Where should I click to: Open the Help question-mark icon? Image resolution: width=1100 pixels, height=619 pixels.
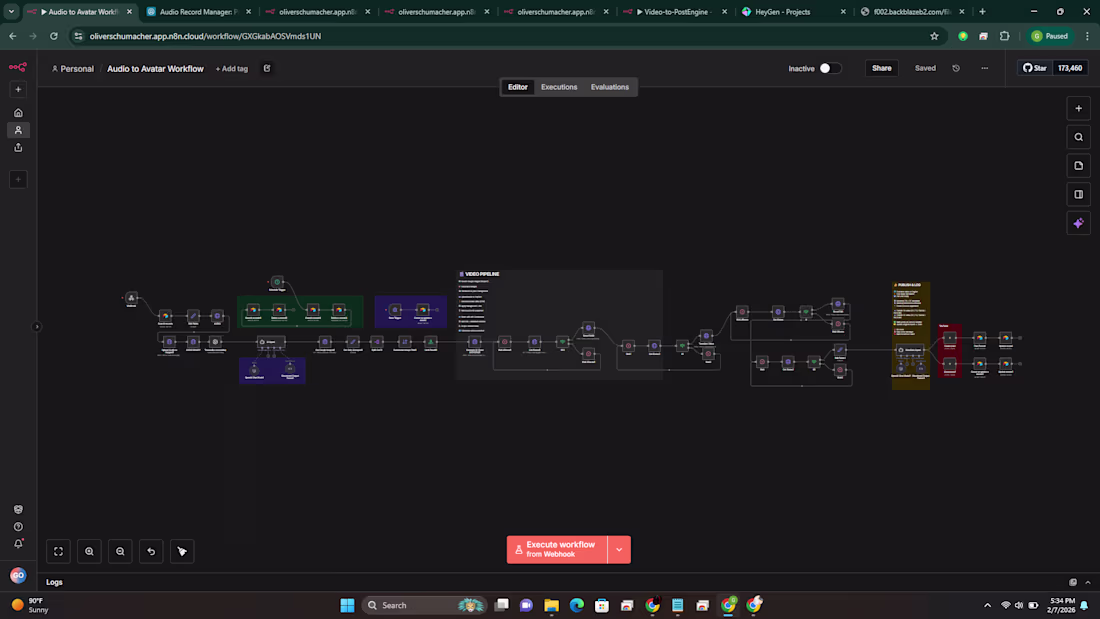(18, 526)
